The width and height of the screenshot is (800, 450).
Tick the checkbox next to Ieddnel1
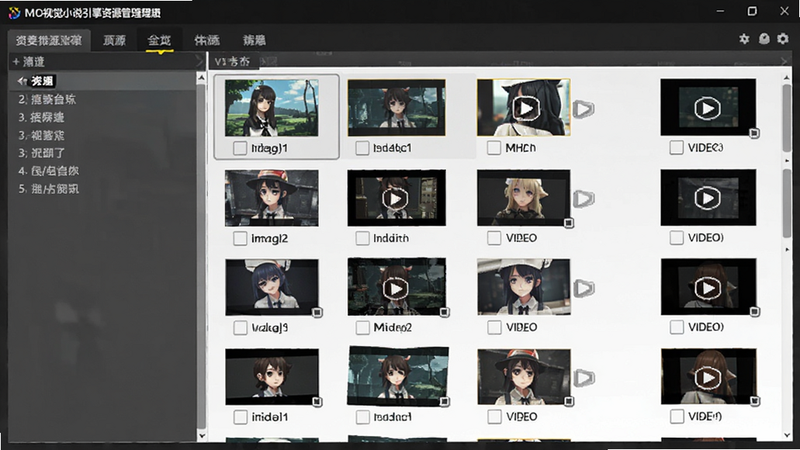click(362, 417)
